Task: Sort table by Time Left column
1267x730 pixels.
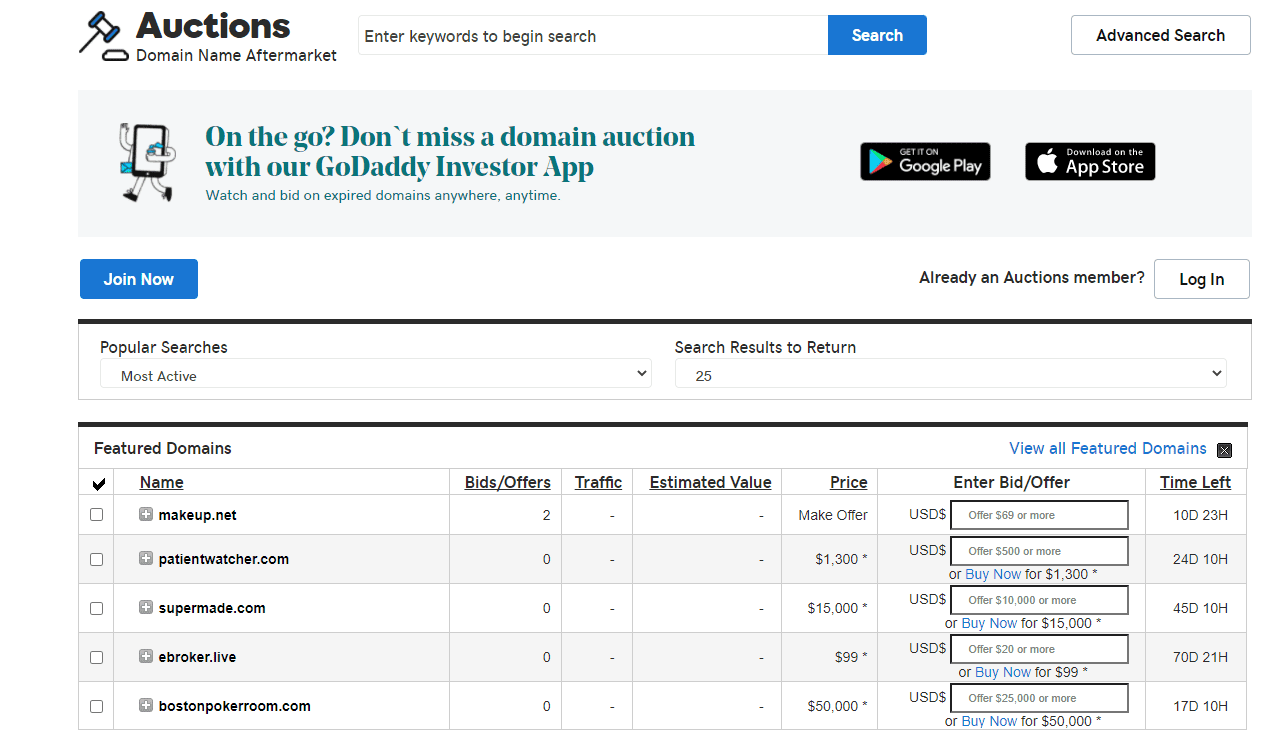Action: (x=1195, y=482)
